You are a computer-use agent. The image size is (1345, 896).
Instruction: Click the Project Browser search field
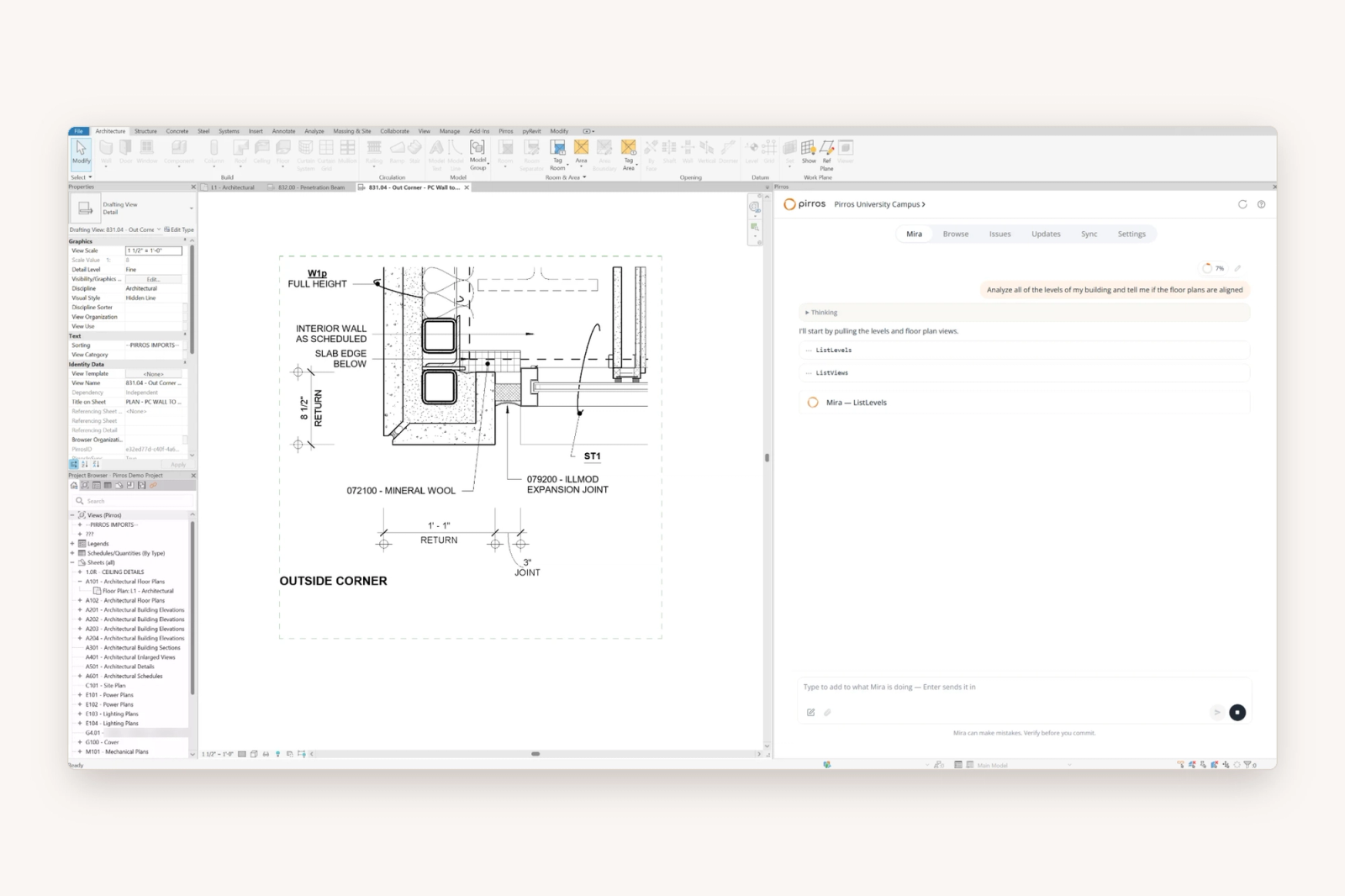(x=133, y=501)
